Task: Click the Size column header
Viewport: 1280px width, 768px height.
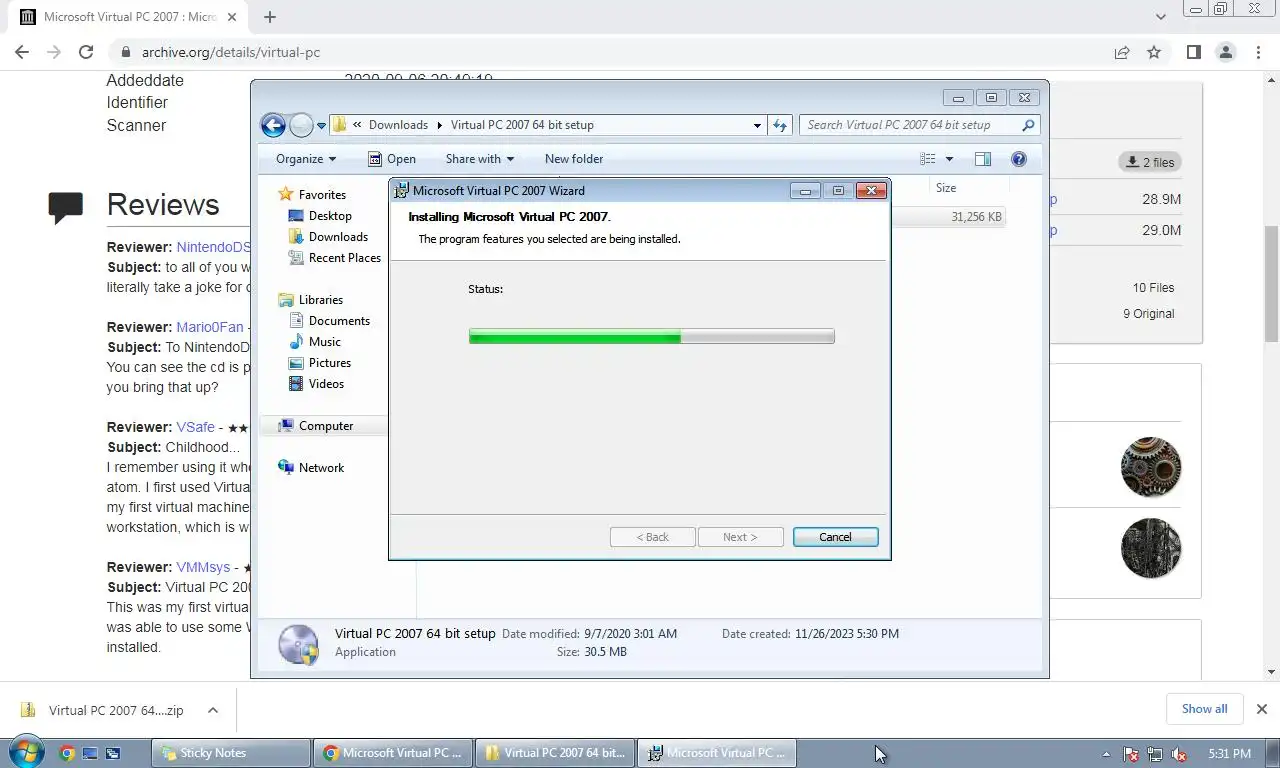Action: point(946,188)
